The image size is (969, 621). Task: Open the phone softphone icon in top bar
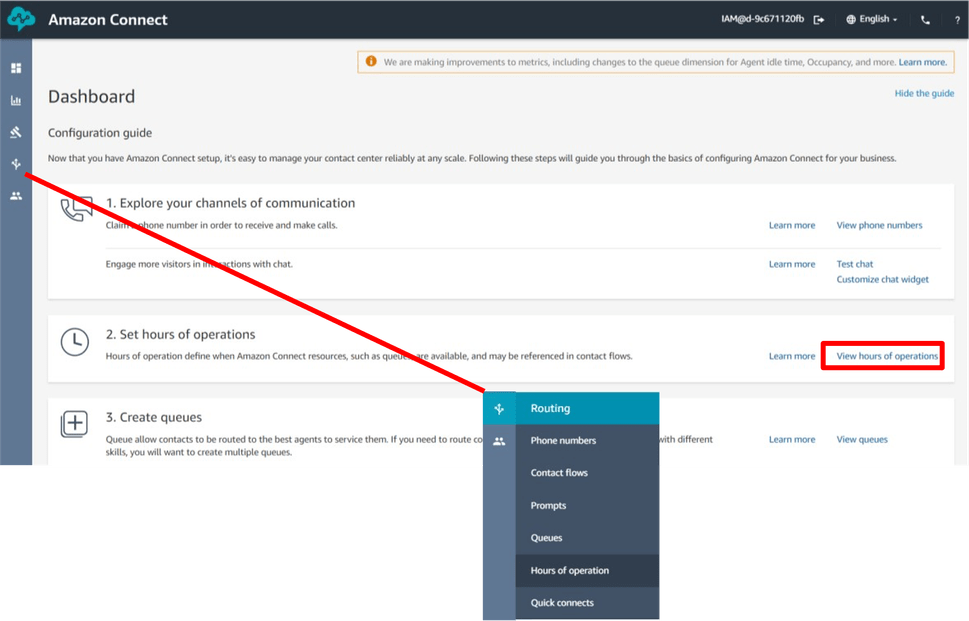pyautogui.click(x=925, y=19)
